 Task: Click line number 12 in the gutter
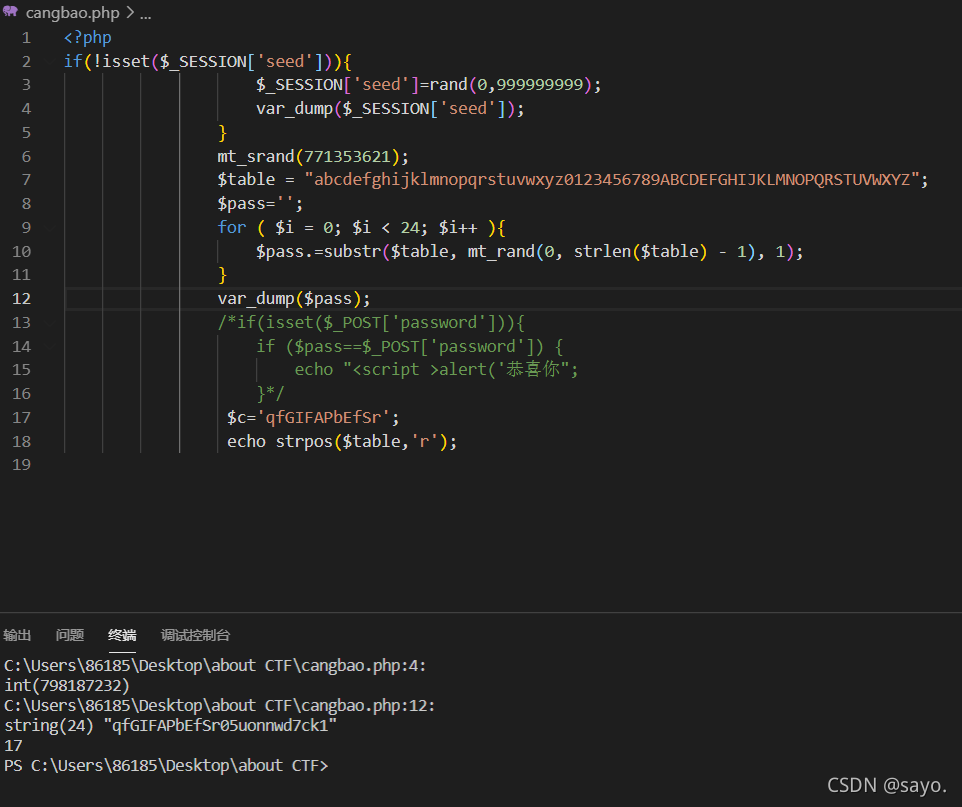pos(21,299)
